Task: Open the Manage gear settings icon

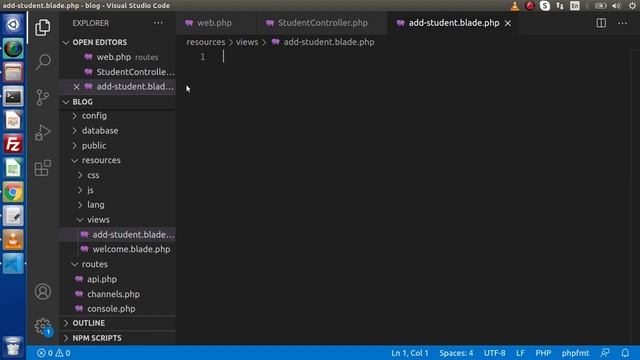Action: point(42,326)
